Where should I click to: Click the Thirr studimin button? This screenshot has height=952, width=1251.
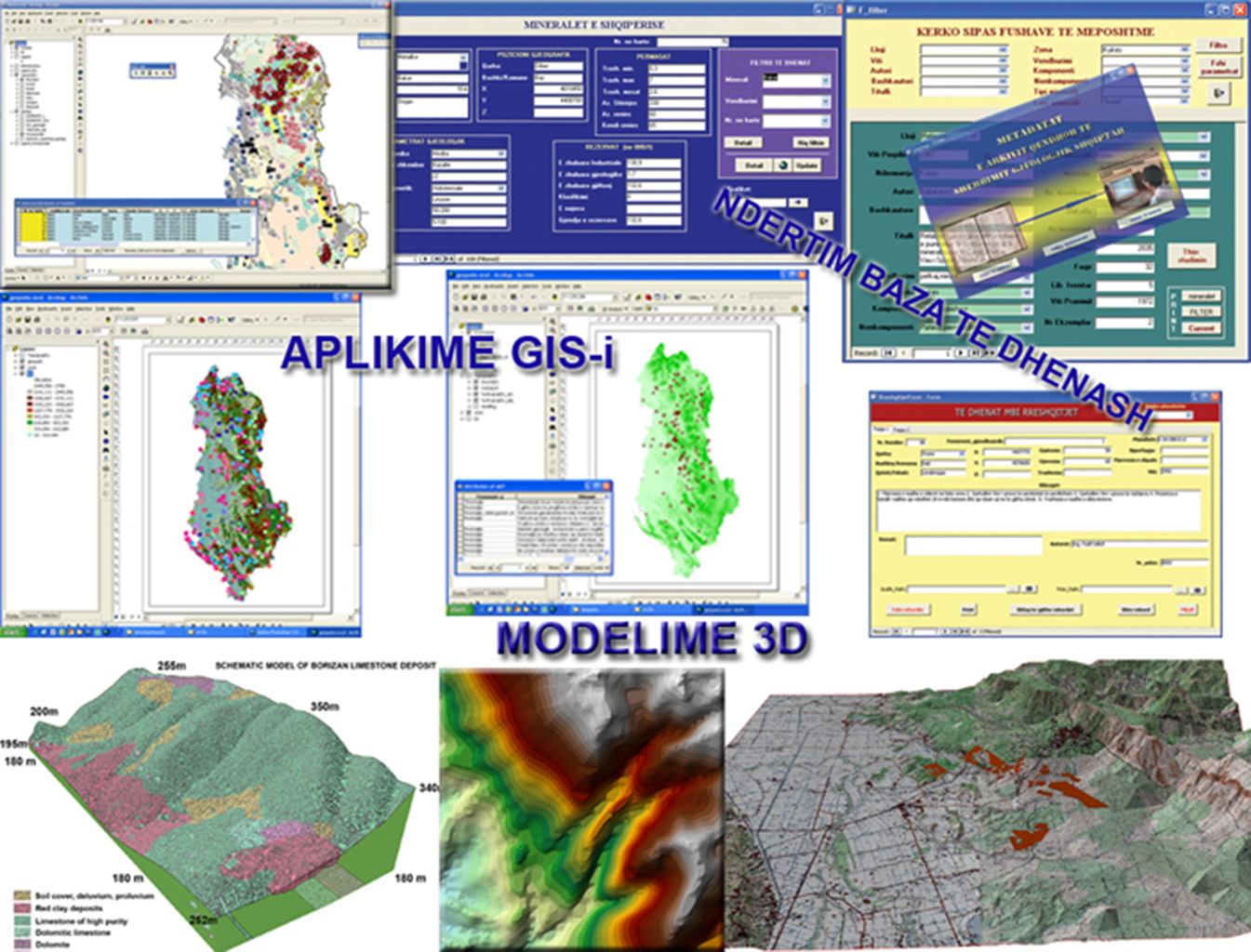pos(1192,256)
